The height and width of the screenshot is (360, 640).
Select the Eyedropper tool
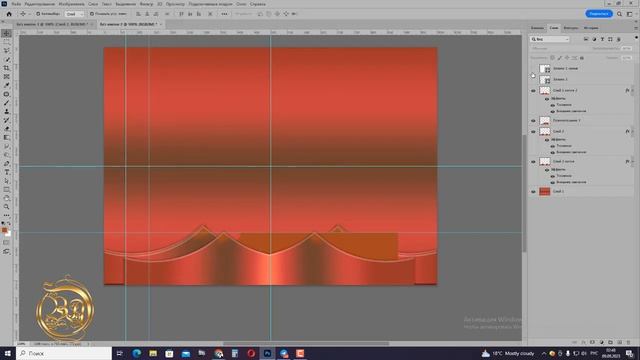coord(7,85)
